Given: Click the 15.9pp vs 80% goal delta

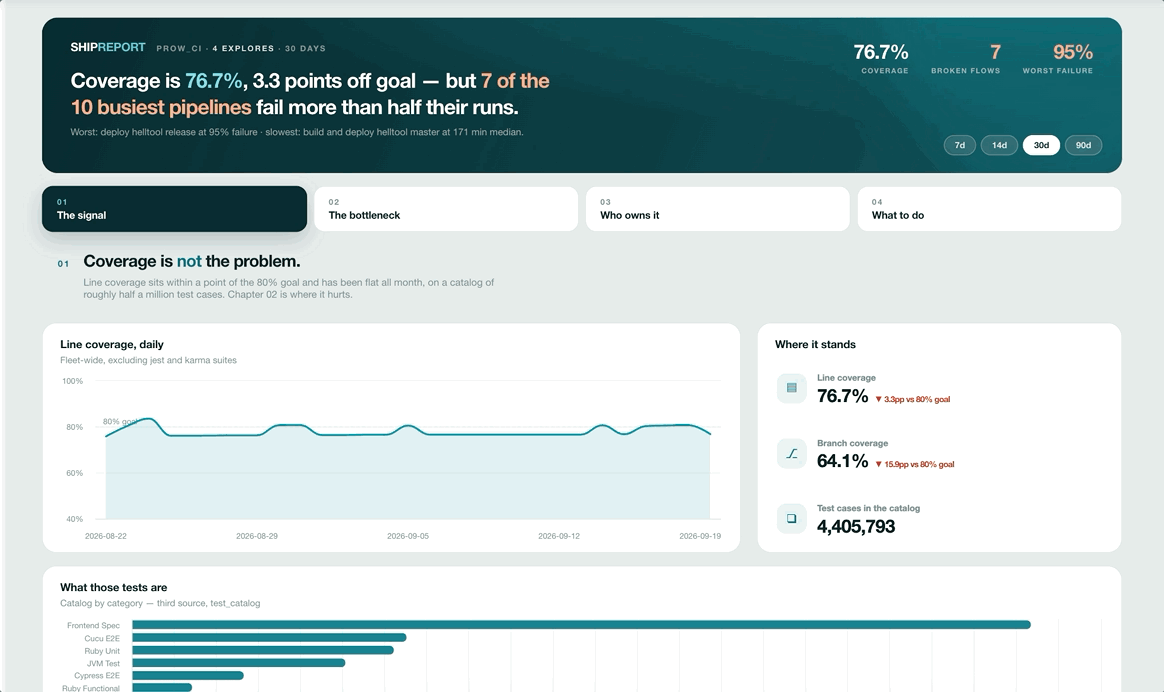Looking at the screenshot, I should point(915,465).
